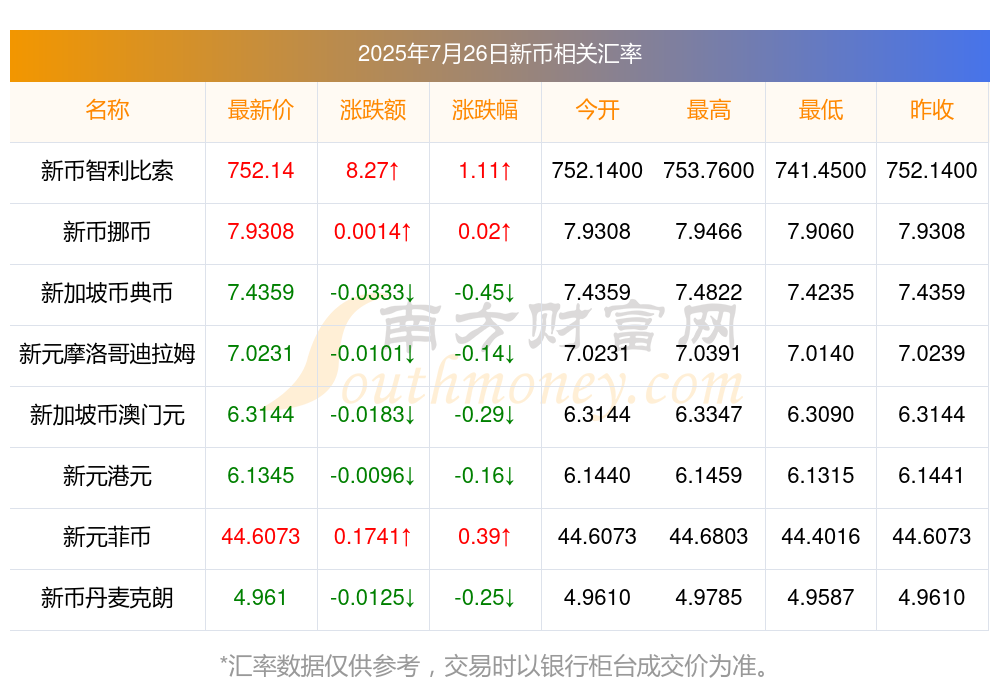The height and width of the screenshot is (698, 1000).
Task: Click the change amount -0.0183↓
Action: point(372,415)
